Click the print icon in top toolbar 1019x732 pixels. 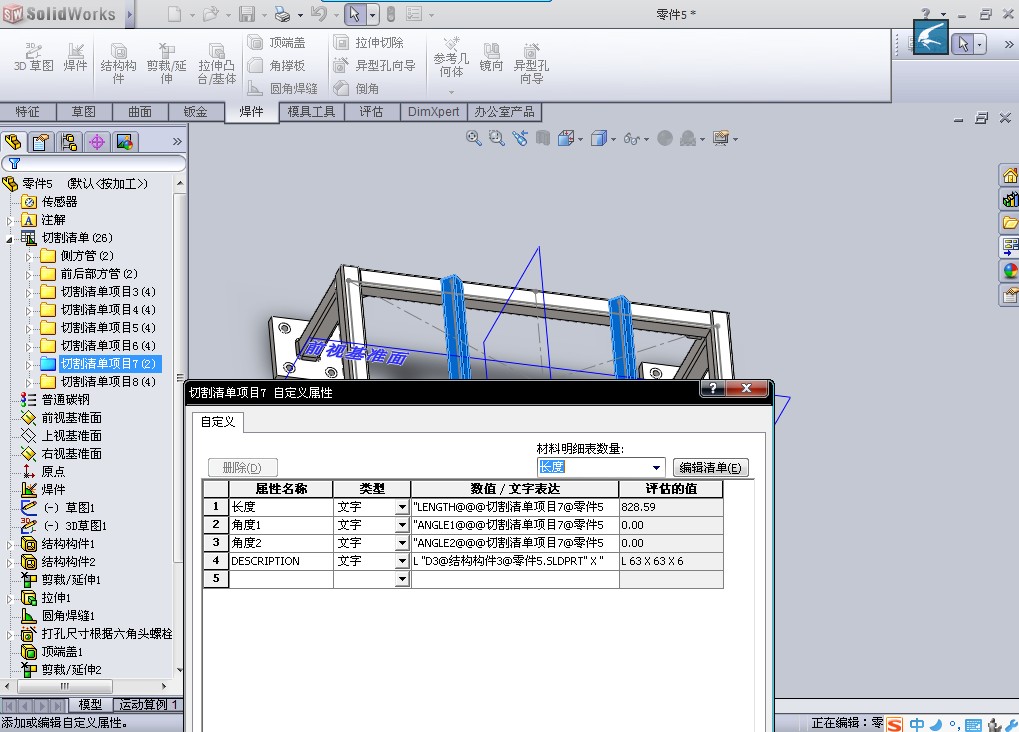pos(282,14)
